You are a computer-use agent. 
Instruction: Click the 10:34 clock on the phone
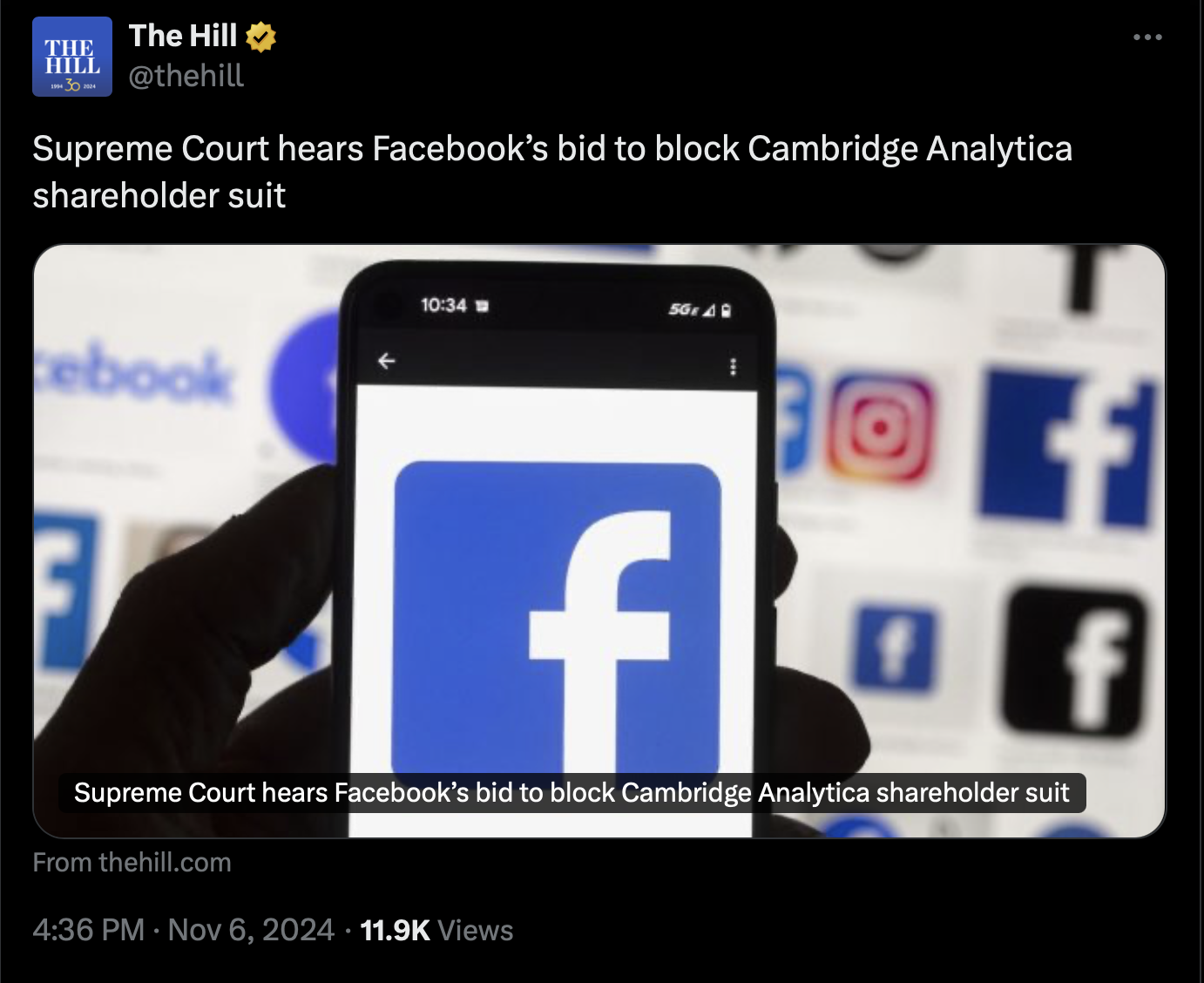click(x=443, y=305)
